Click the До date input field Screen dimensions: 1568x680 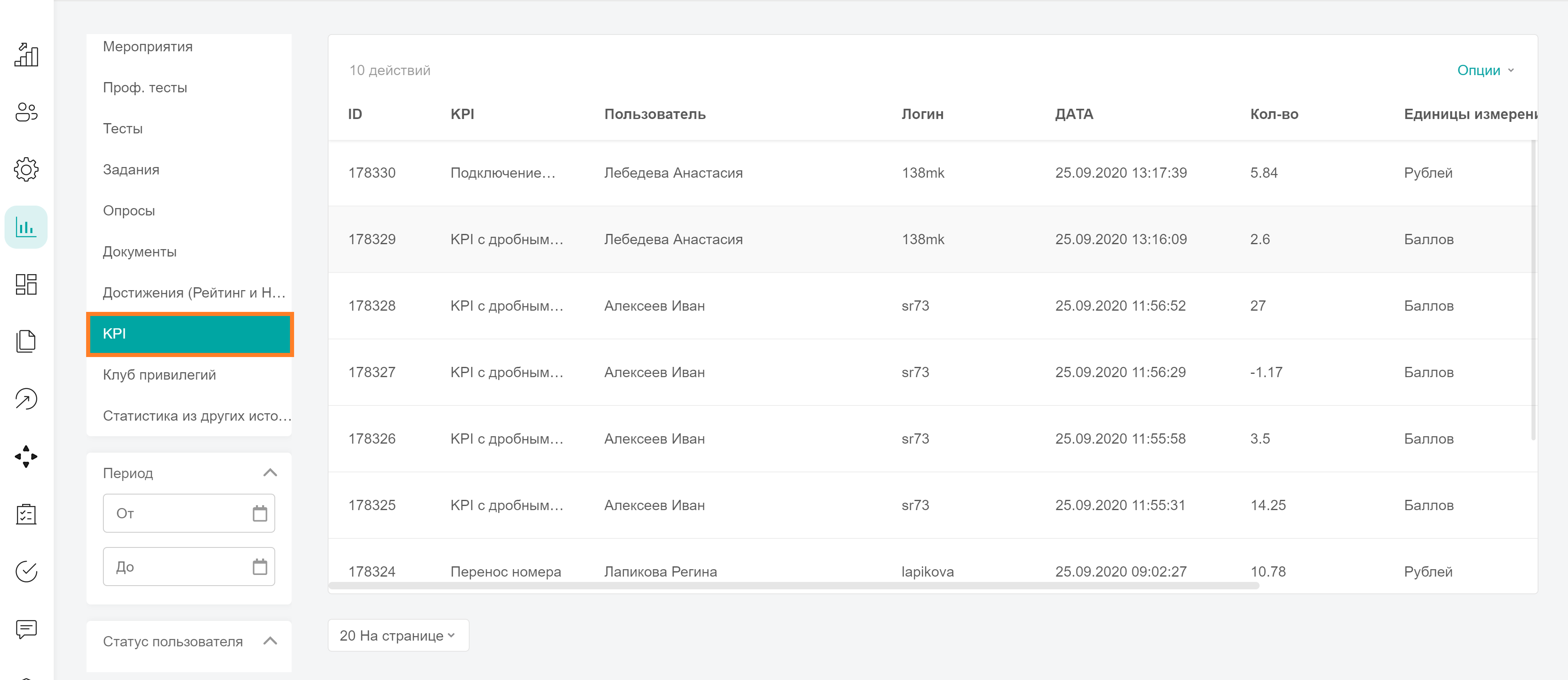(x=189, y=567)
